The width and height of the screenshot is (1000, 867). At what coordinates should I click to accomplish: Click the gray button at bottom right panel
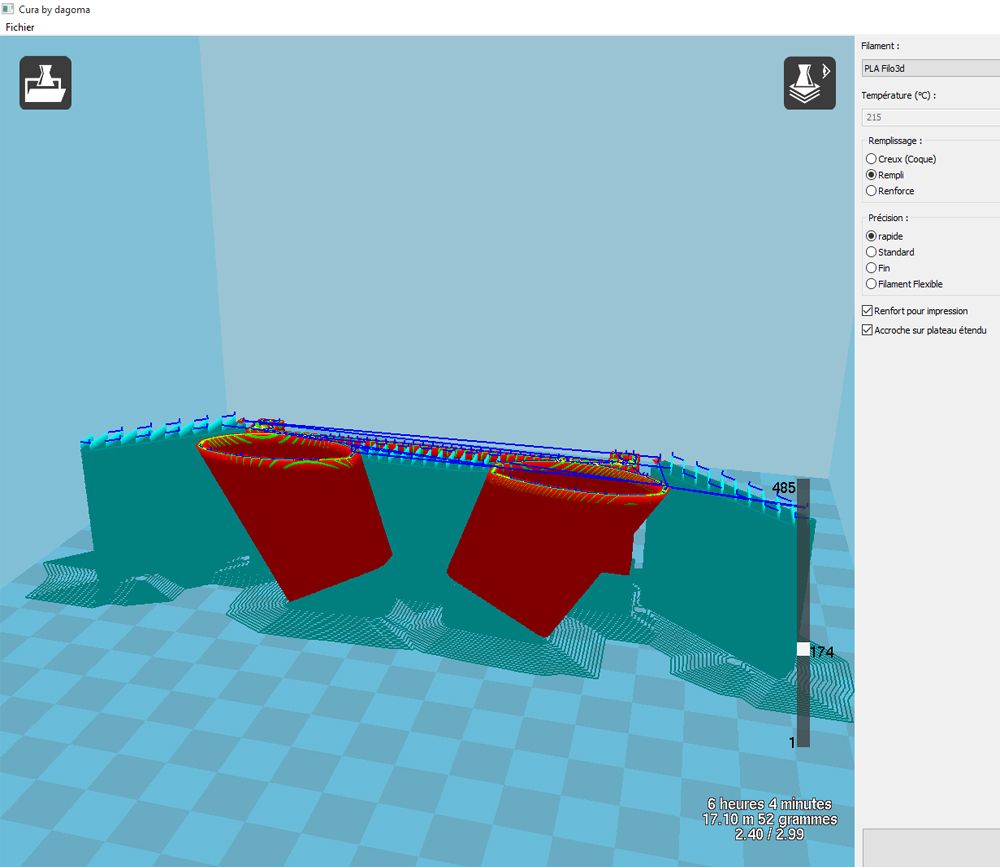(x=931, y=848)
